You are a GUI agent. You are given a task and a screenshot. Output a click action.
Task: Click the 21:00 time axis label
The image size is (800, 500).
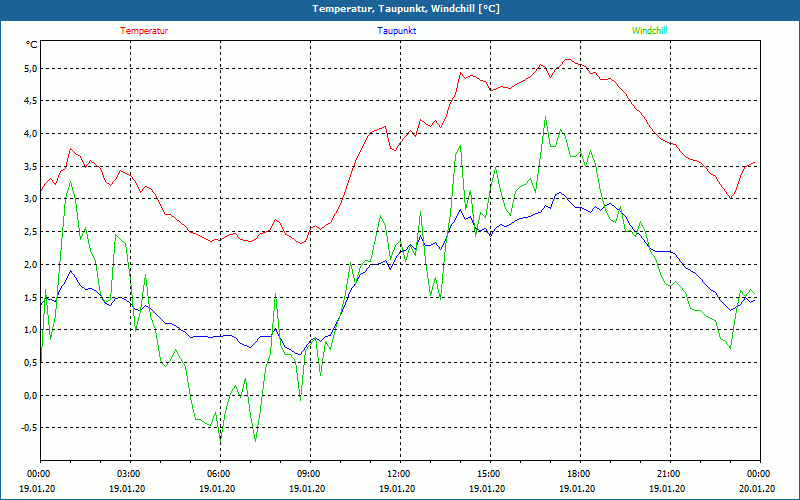click(669, 474)
